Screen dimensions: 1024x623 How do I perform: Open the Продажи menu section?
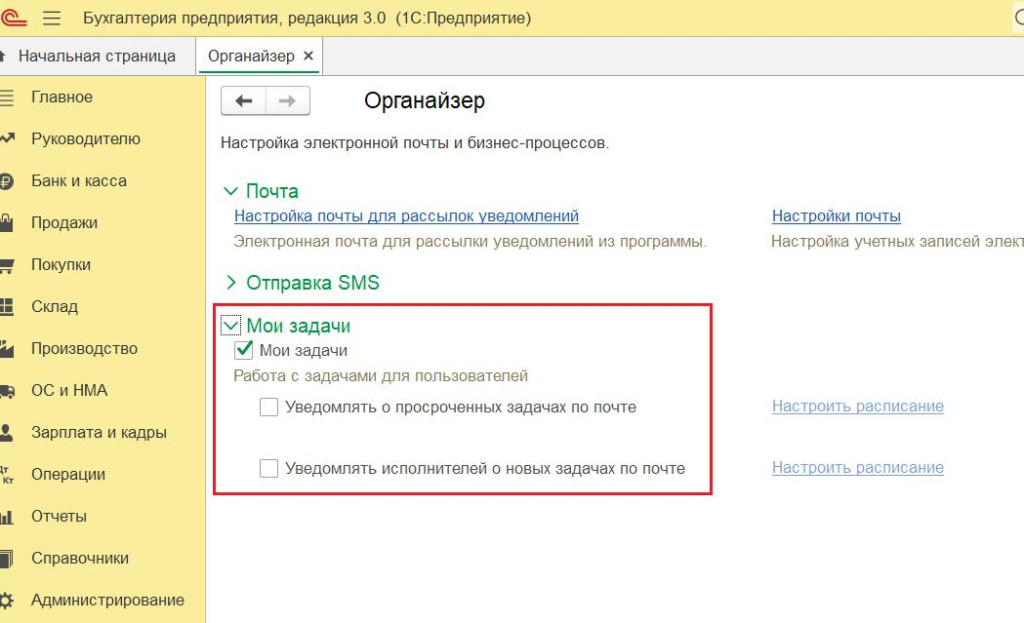click(64, 223)
